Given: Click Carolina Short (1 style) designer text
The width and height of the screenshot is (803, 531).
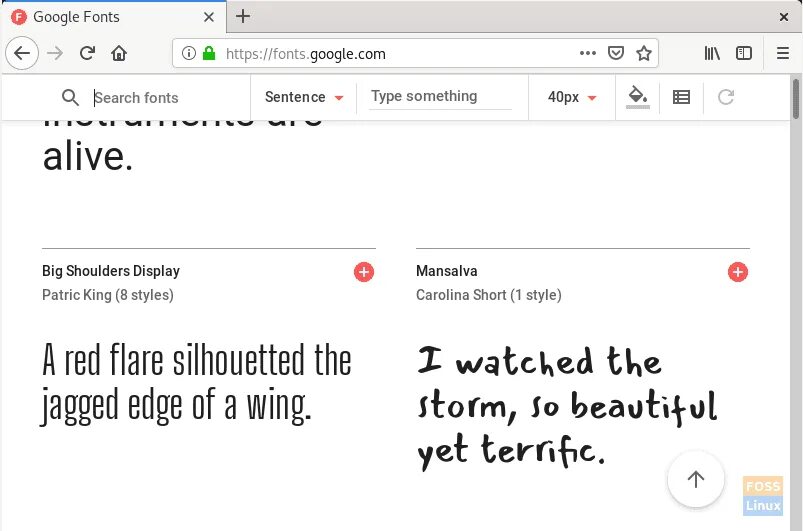Looking at the screenshot, I should pyautogui.click(x=489, y=295).
